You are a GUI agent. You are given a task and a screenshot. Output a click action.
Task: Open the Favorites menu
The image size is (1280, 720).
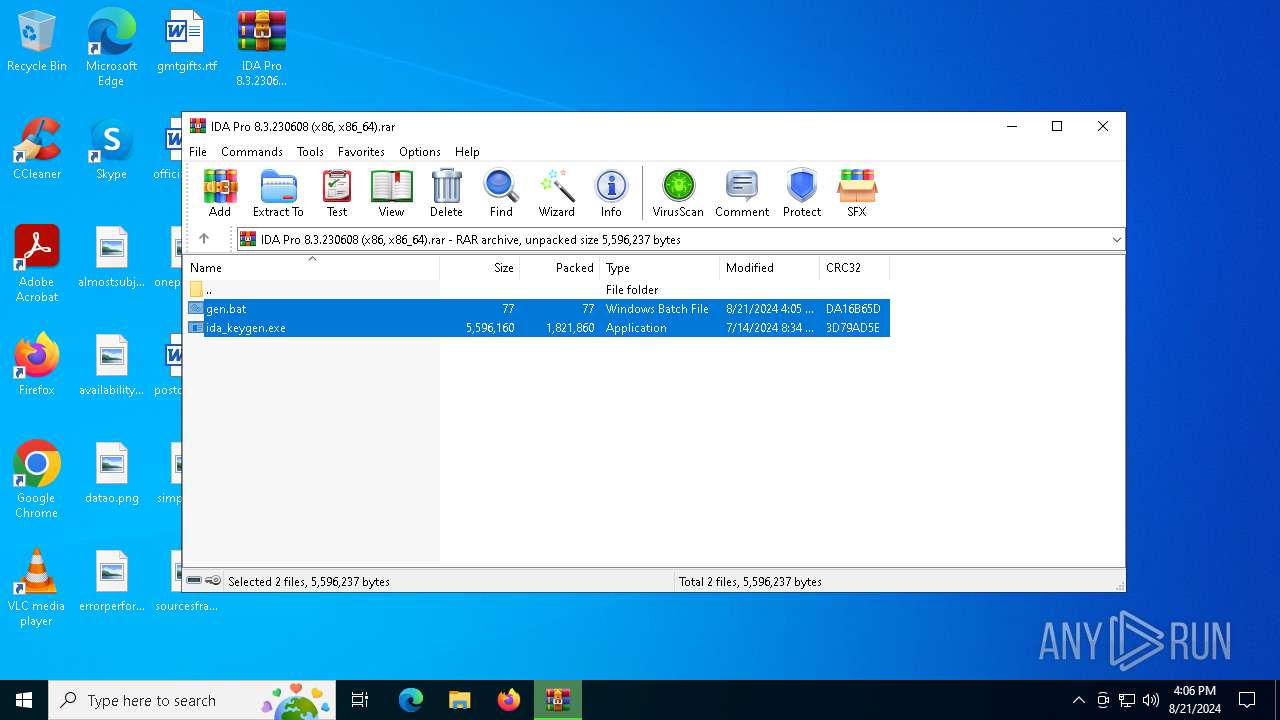(x=361, y=152)
